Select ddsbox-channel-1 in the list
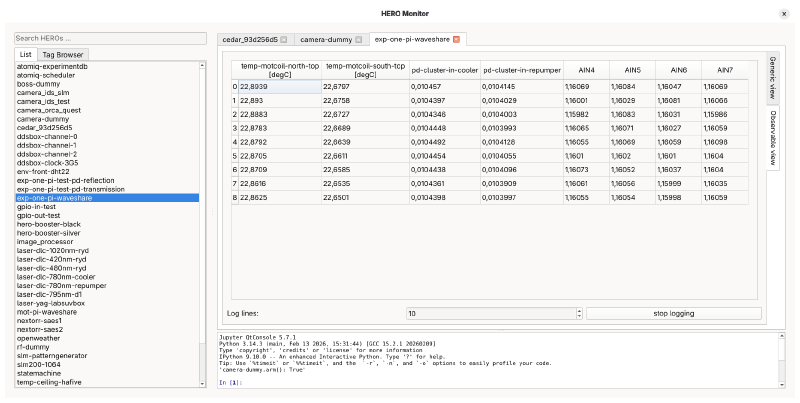800x403 pixels. coord(107,145)
